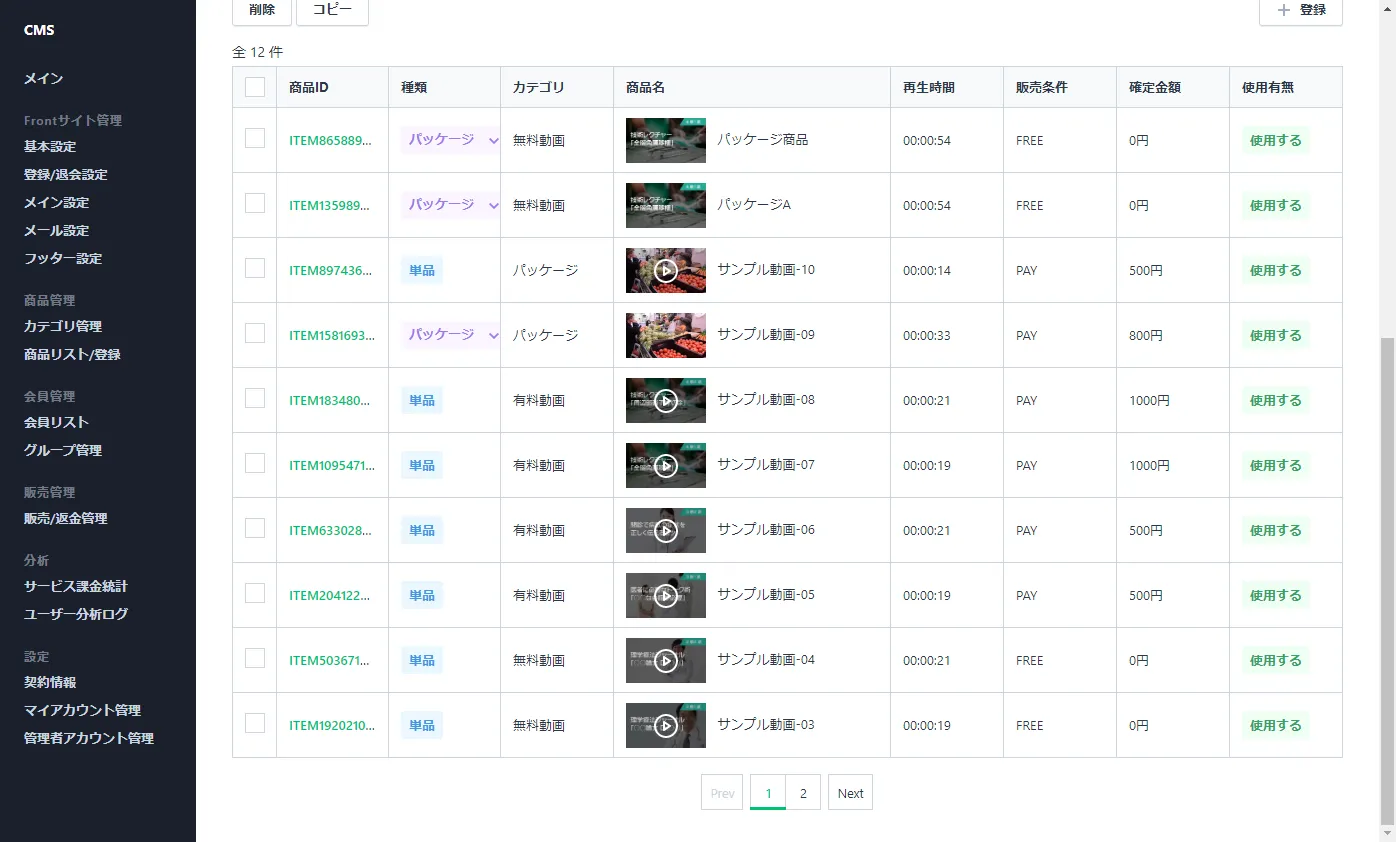
Task: Click the 単品 badge for サンプル動画-07
Action: [x=422, y=465]
